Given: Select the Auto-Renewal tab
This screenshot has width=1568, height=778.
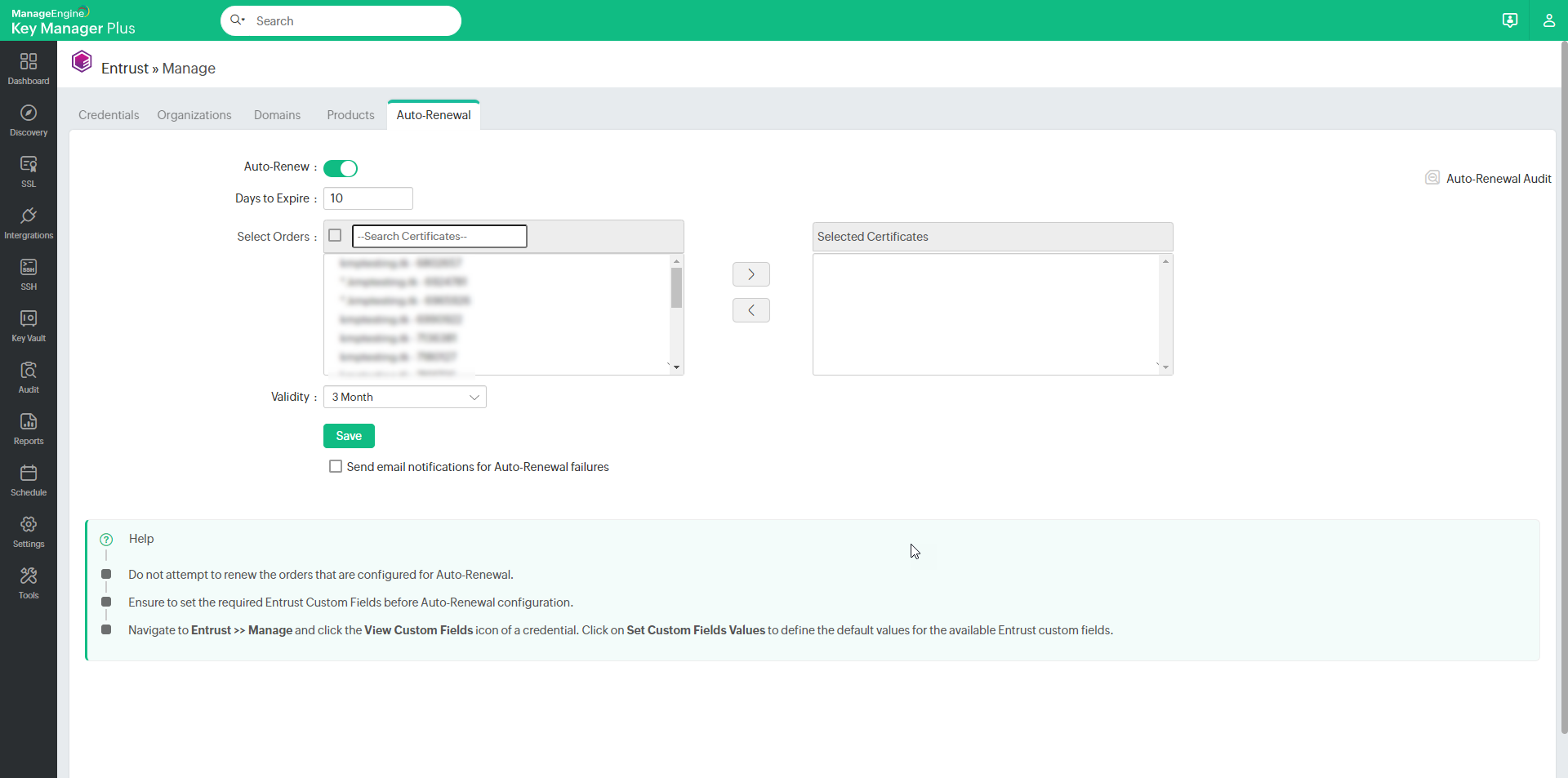Looking at the screenshot, I should pos(434,115).
